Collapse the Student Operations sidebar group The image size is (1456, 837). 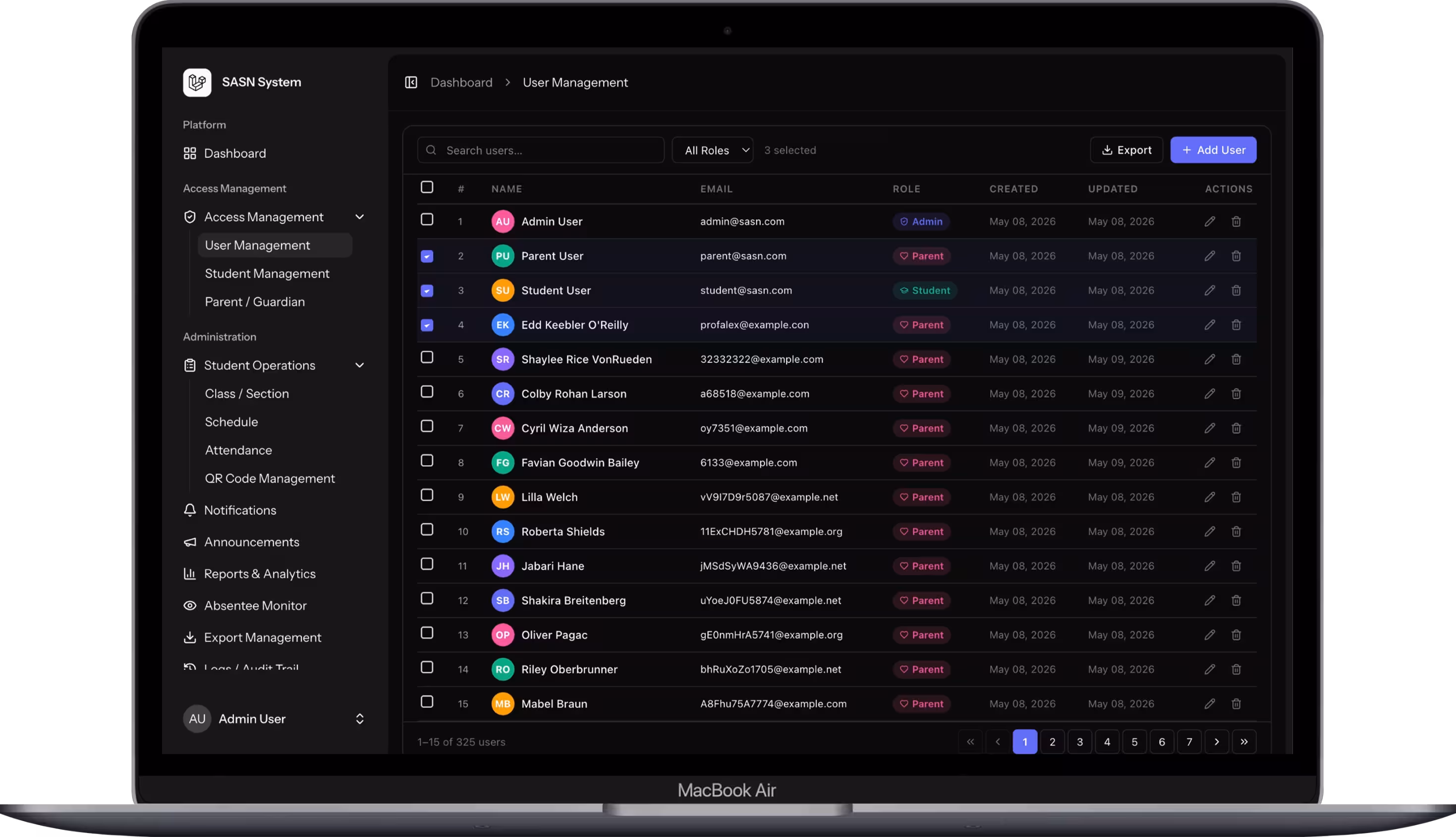pyautogui.click(x=274, y=365)
